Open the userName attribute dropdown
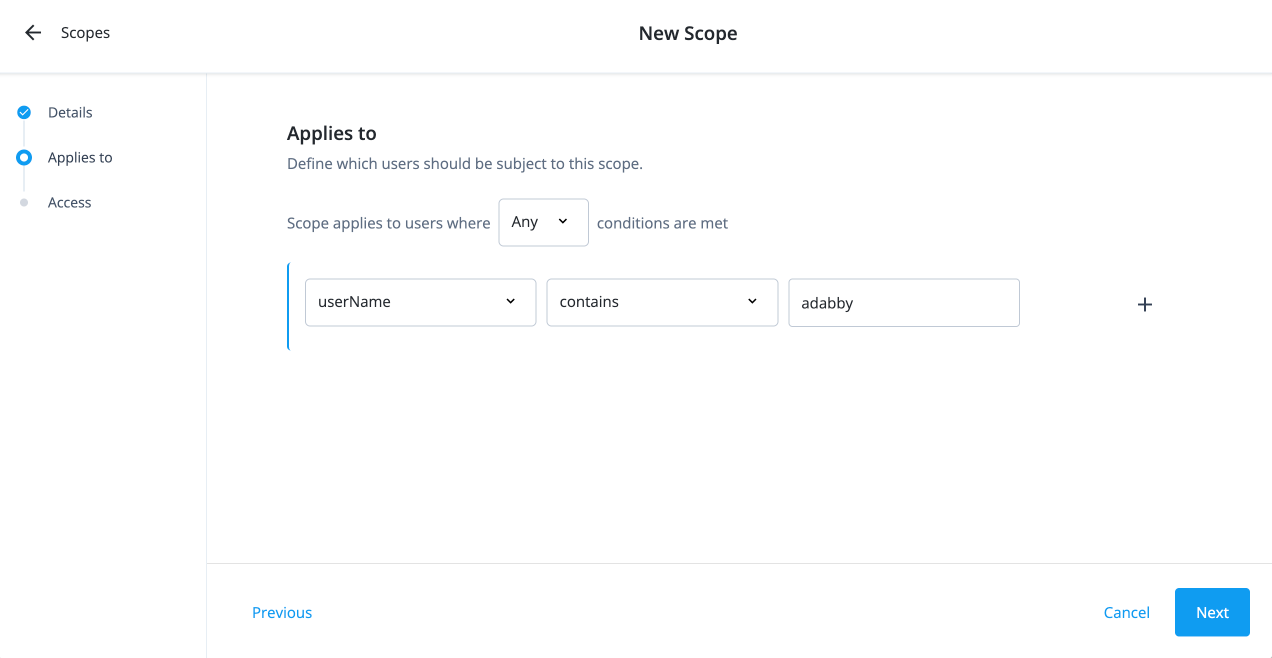1272x658 pixels. coord(420,301)
